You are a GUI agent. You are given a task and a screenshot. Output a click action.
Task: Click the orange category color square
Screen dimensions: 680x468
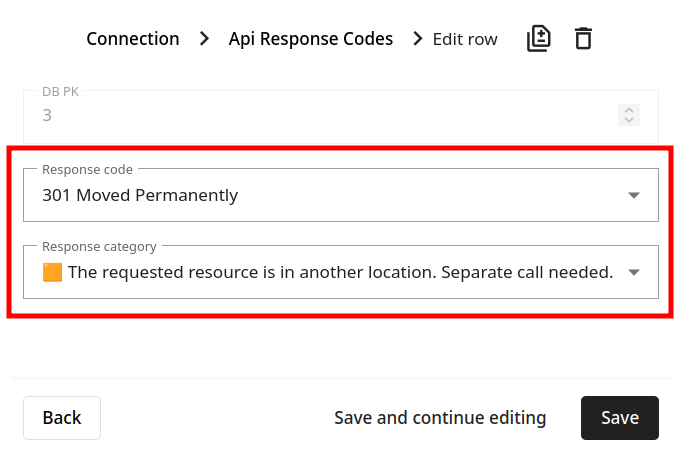pyautogui.click(x=52, y=272)
